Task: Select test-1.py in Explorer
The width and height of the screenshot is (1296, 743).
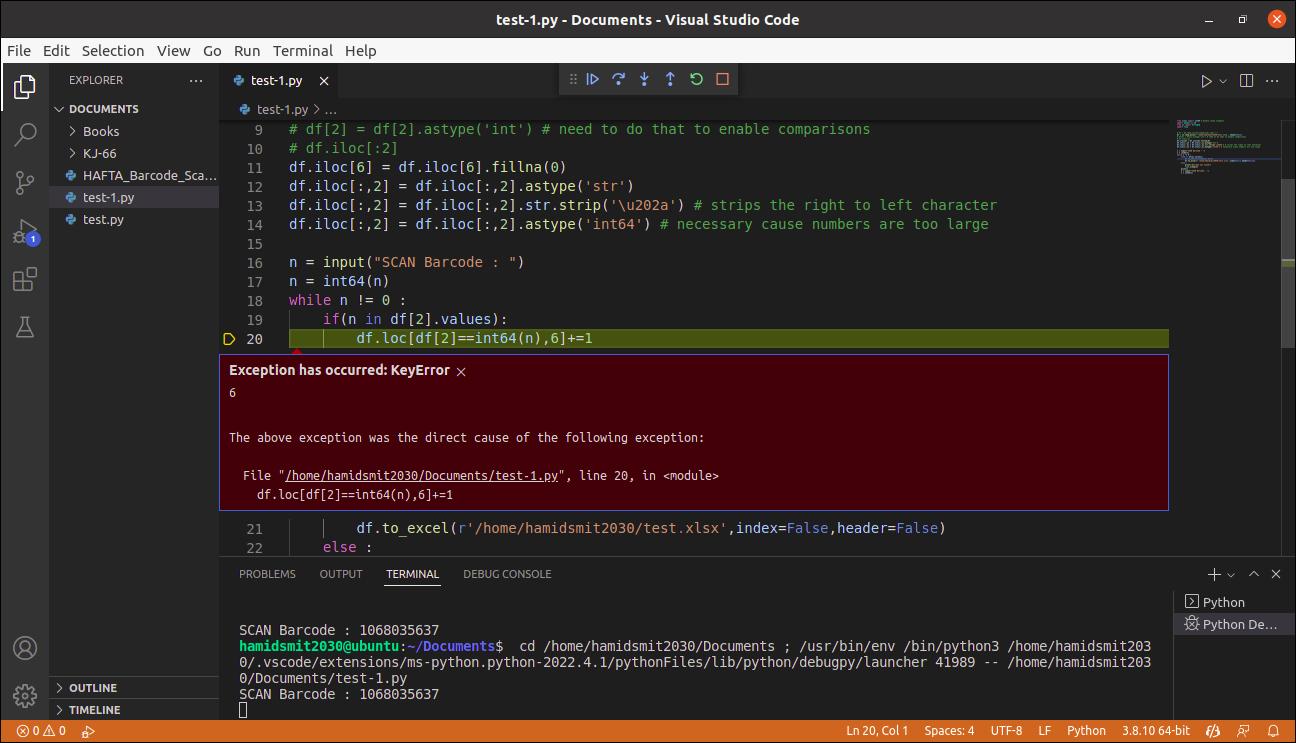Action: click(134, 197)
